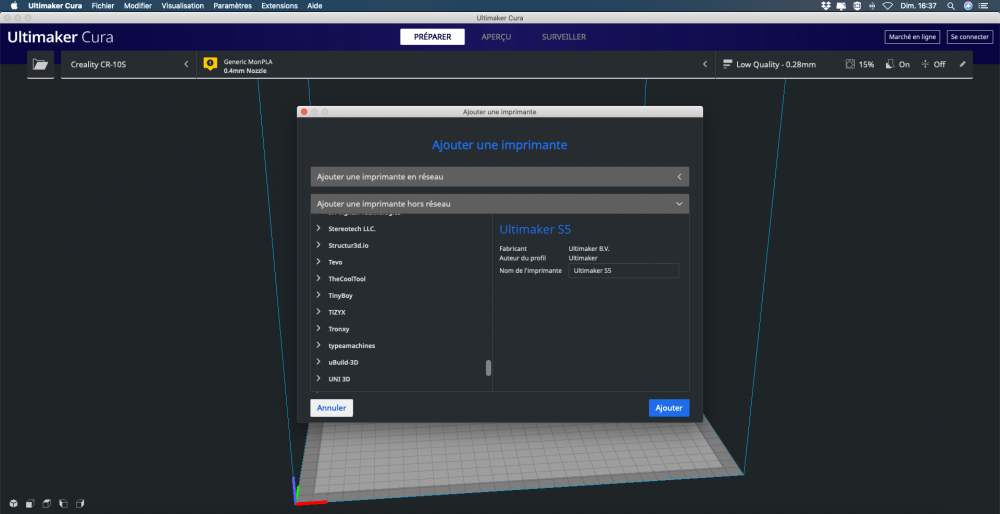Image resolution: width=1000 pixels, height=514 pixels.
Task: Click the Annuler button
Action: (x=332, y=408)
